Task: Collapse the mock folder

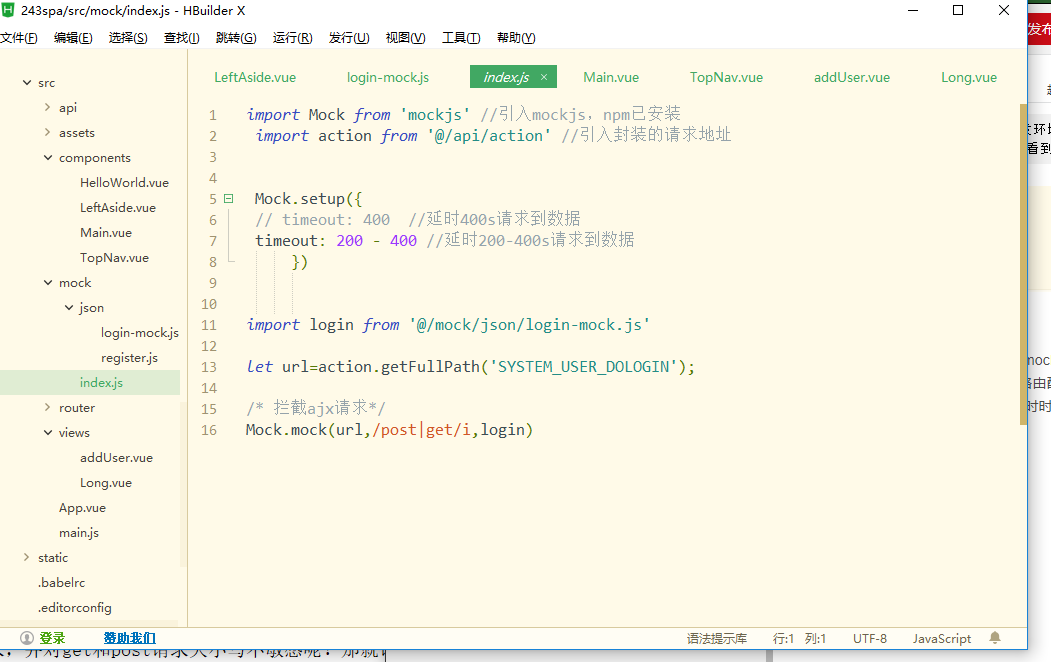Action: [x=48, y=283]
